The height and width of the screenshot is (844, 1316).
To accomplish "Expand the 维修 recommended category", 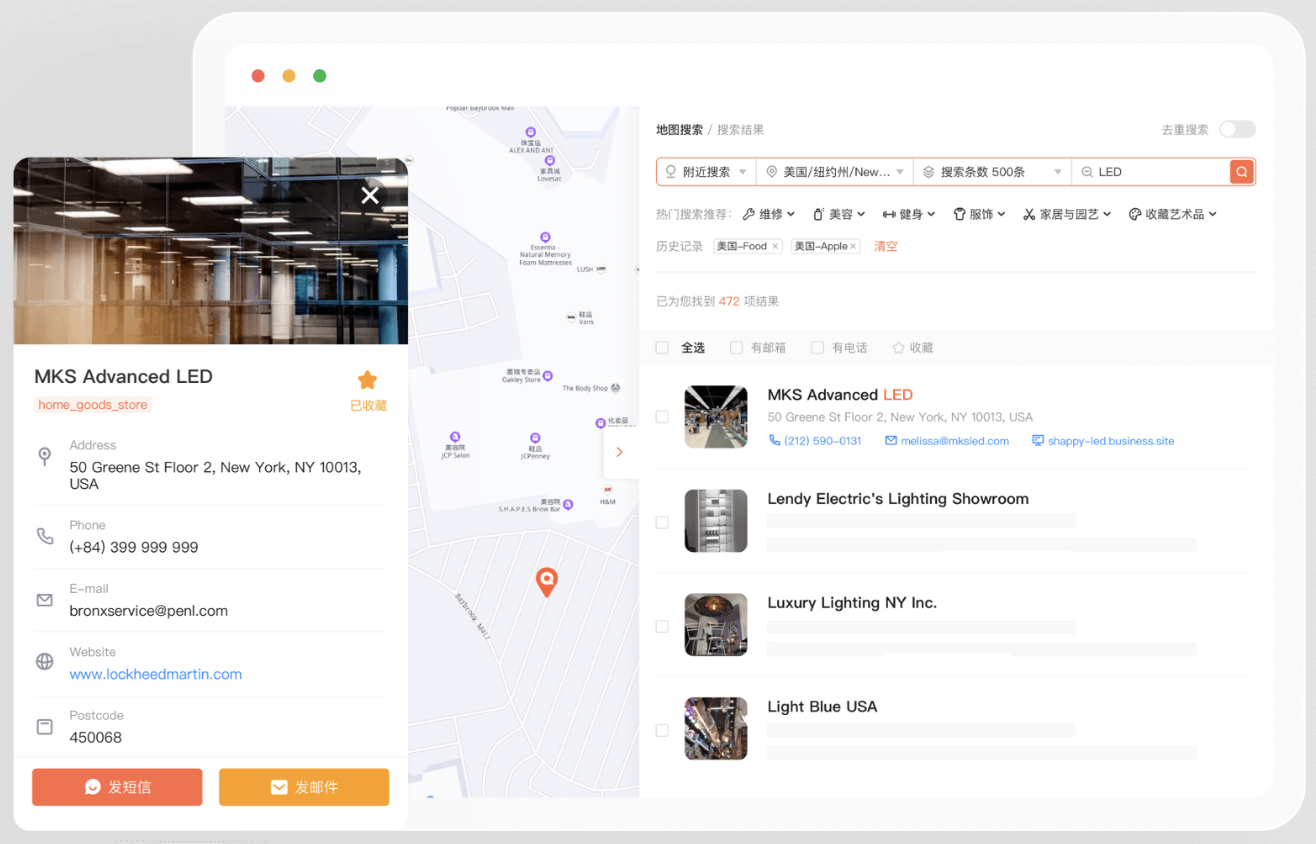I will tap(768, 214).
